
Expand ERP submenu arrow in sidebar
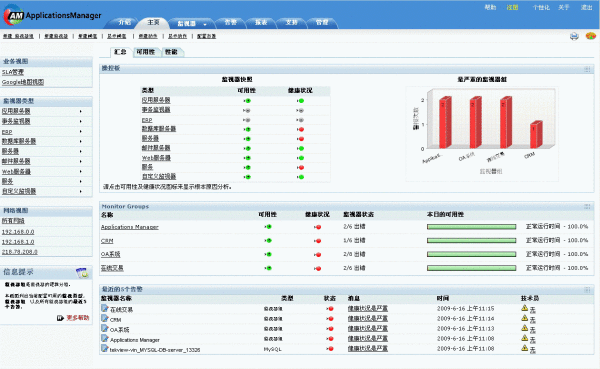point(81,132)
